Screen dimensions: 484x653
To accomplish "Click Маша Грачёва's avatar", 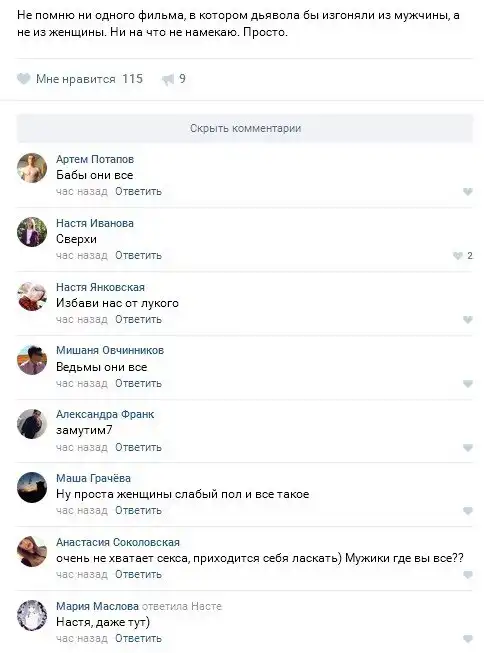I will click(32, 487).
